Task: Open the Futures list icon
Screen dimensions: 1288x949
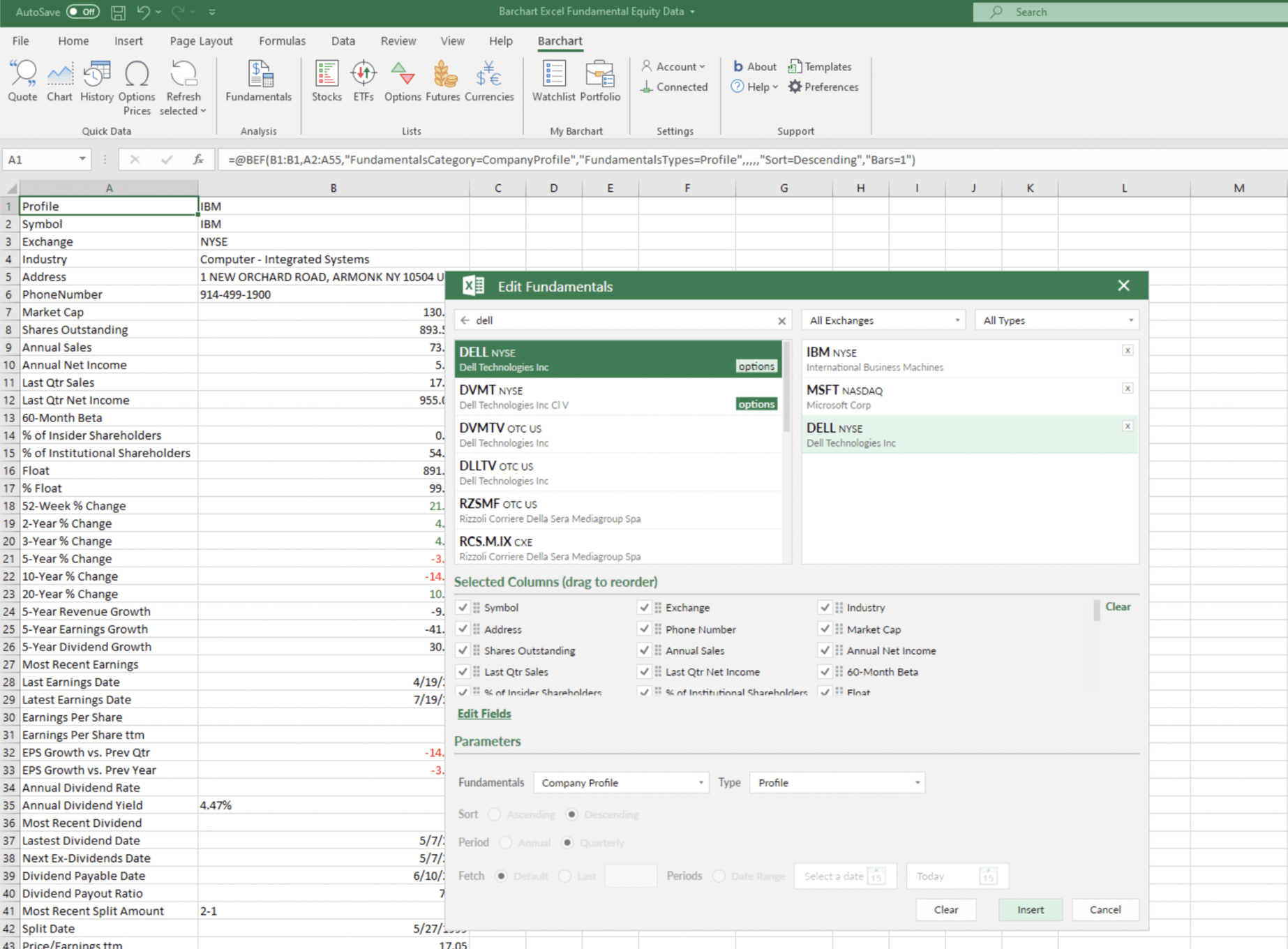Action: pyautogui.click(x=443, y=81)
